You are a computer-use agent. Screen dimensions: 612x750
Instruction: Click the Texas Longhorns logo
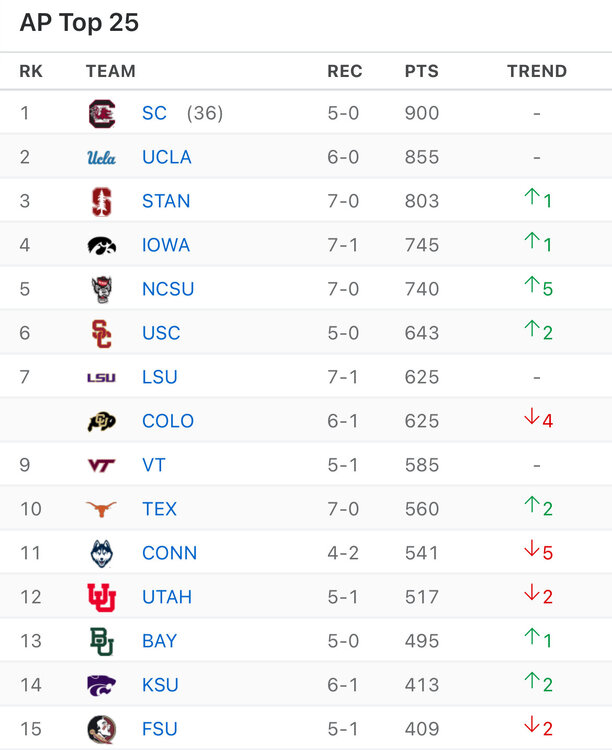101,509
